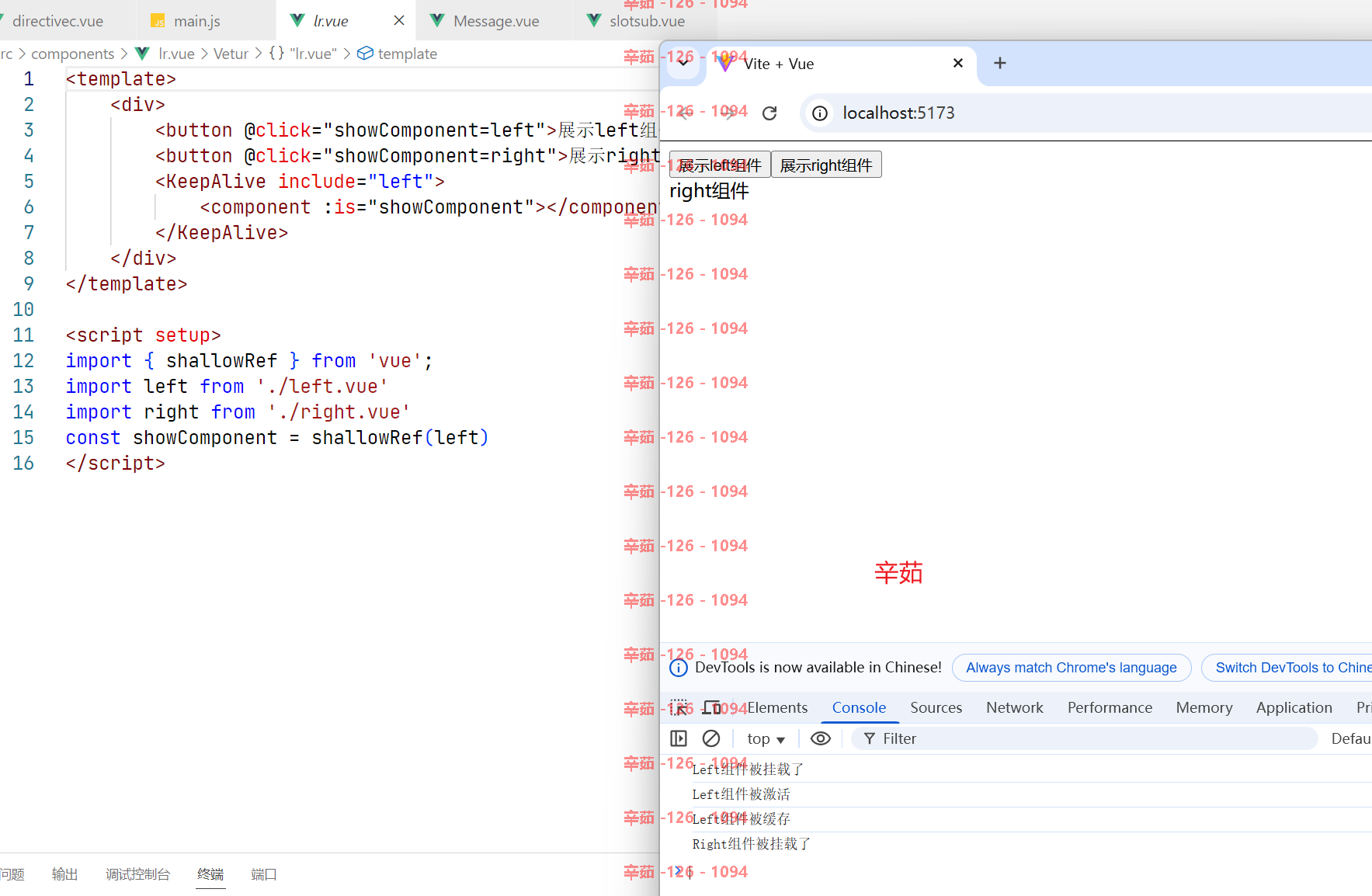Open Chrome tab search dropdown arrow
Viewport: 1372px width, 896px height.
pyautogui.click(x=683, y=63)
